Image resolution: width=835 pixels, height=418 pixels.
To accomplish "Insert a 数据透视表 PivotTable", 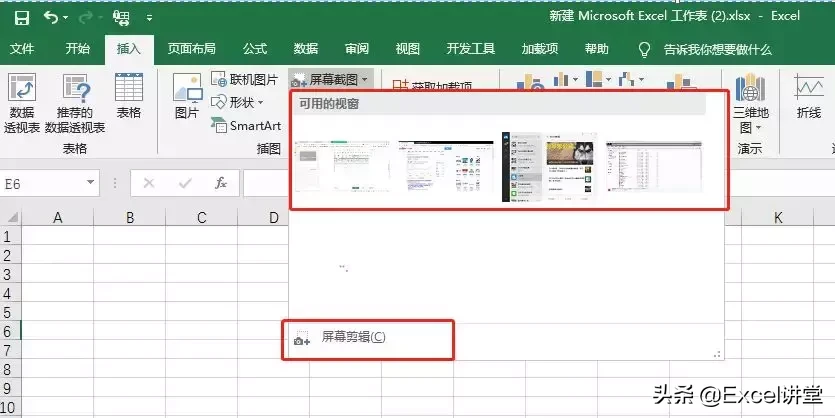I will coord(22,103).
